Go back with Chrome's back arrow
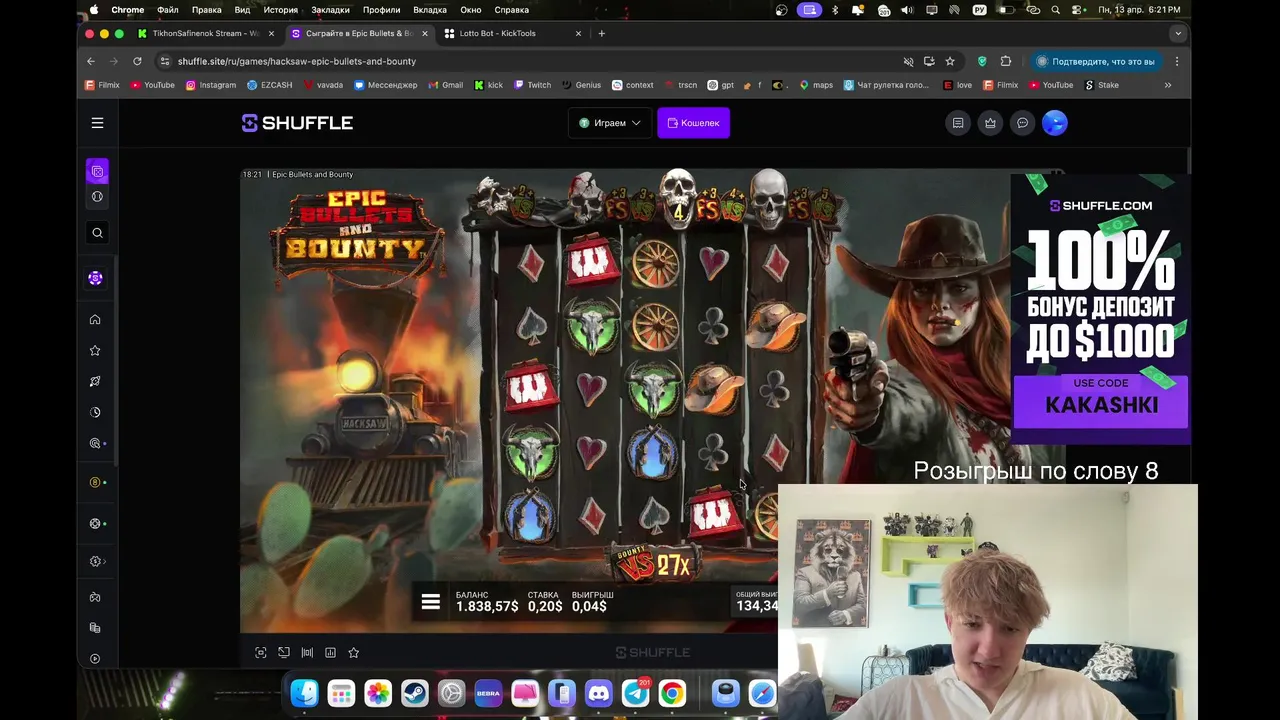This screenshot has width=1280, height=720. [91, 61]
